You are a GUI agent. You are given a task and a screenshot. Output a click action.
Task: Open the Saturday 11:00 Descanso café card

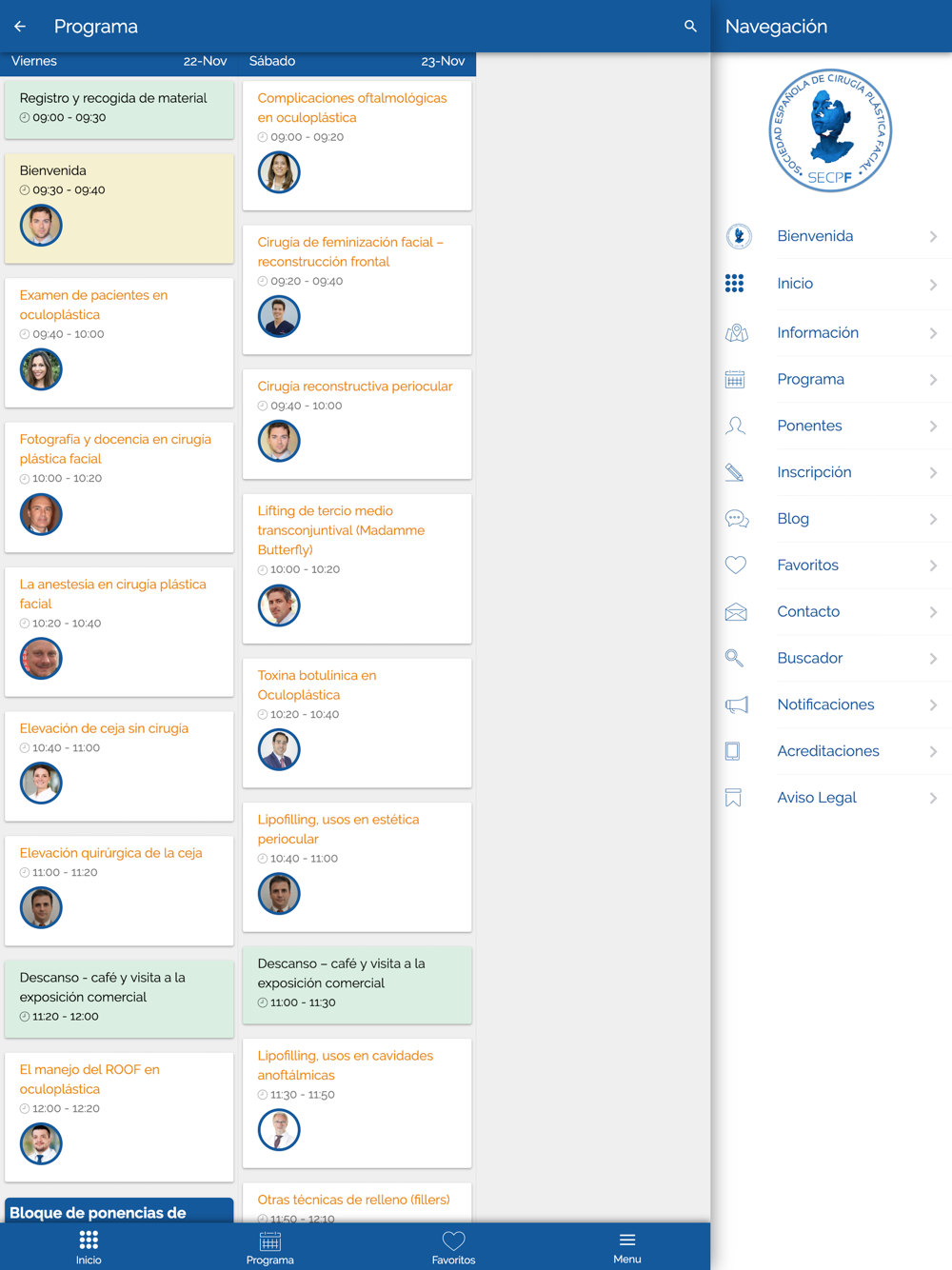point(357,984)
